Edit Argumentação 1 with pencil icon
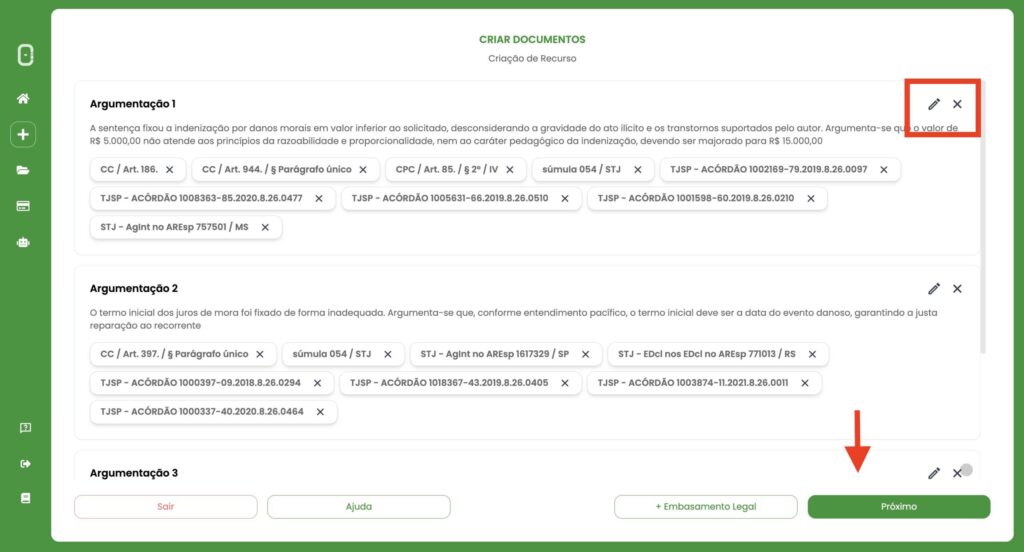The width and height of the screenshot is (1024, 552). 934,104
